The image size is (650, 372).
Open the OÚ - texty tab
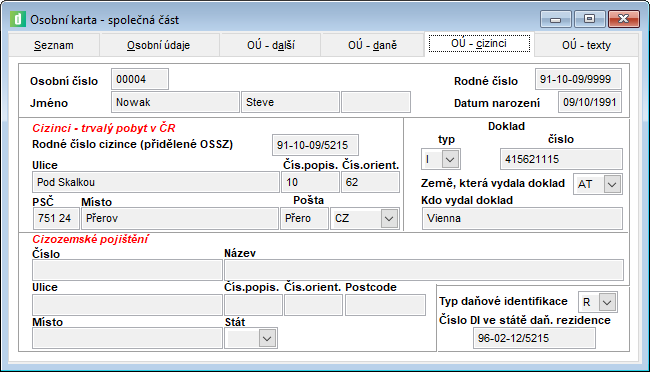tap(586, 45)
